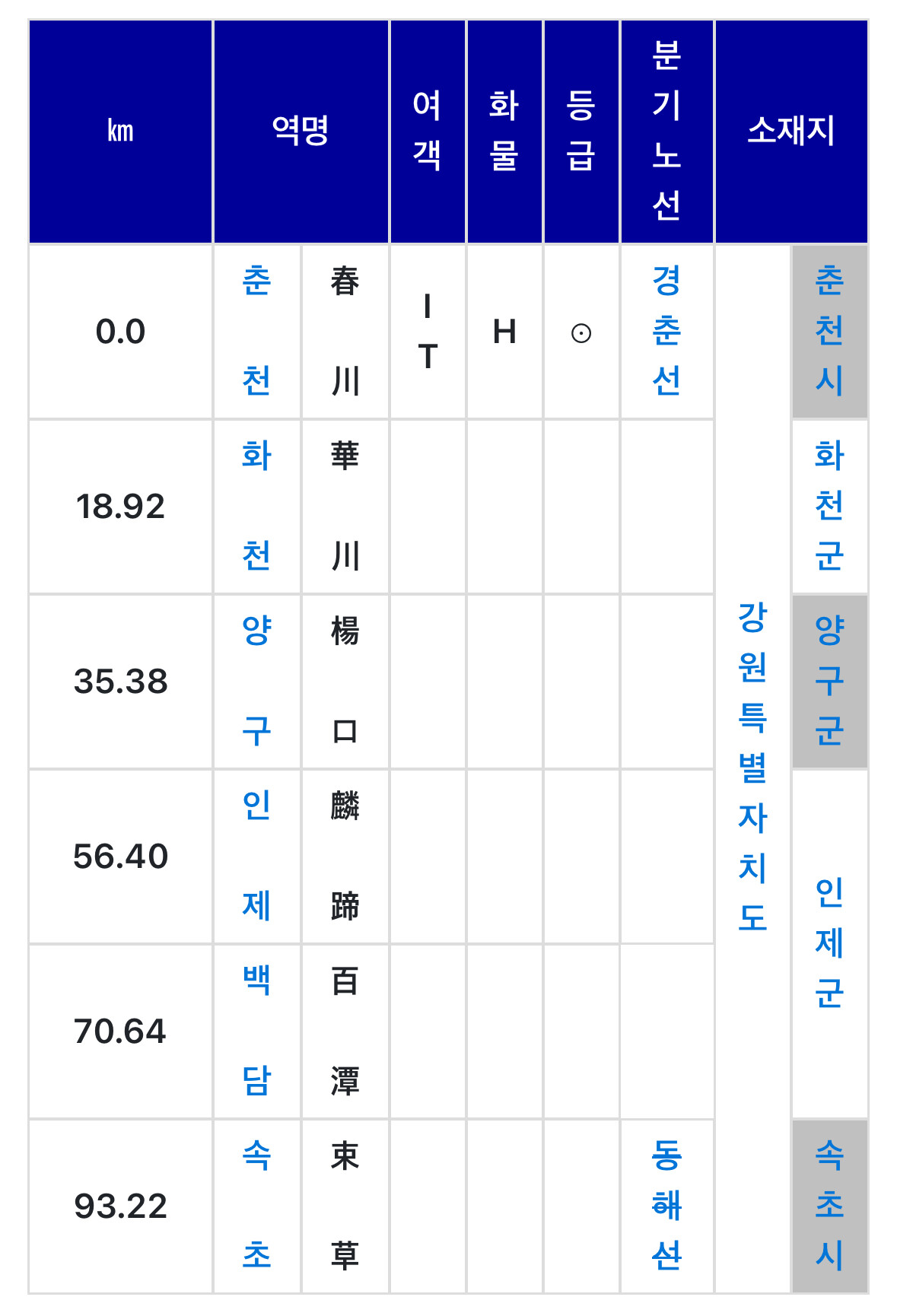Follow the 경춘선 branch line link
This screenshot has height=1316, width=897.
point(666,331)
